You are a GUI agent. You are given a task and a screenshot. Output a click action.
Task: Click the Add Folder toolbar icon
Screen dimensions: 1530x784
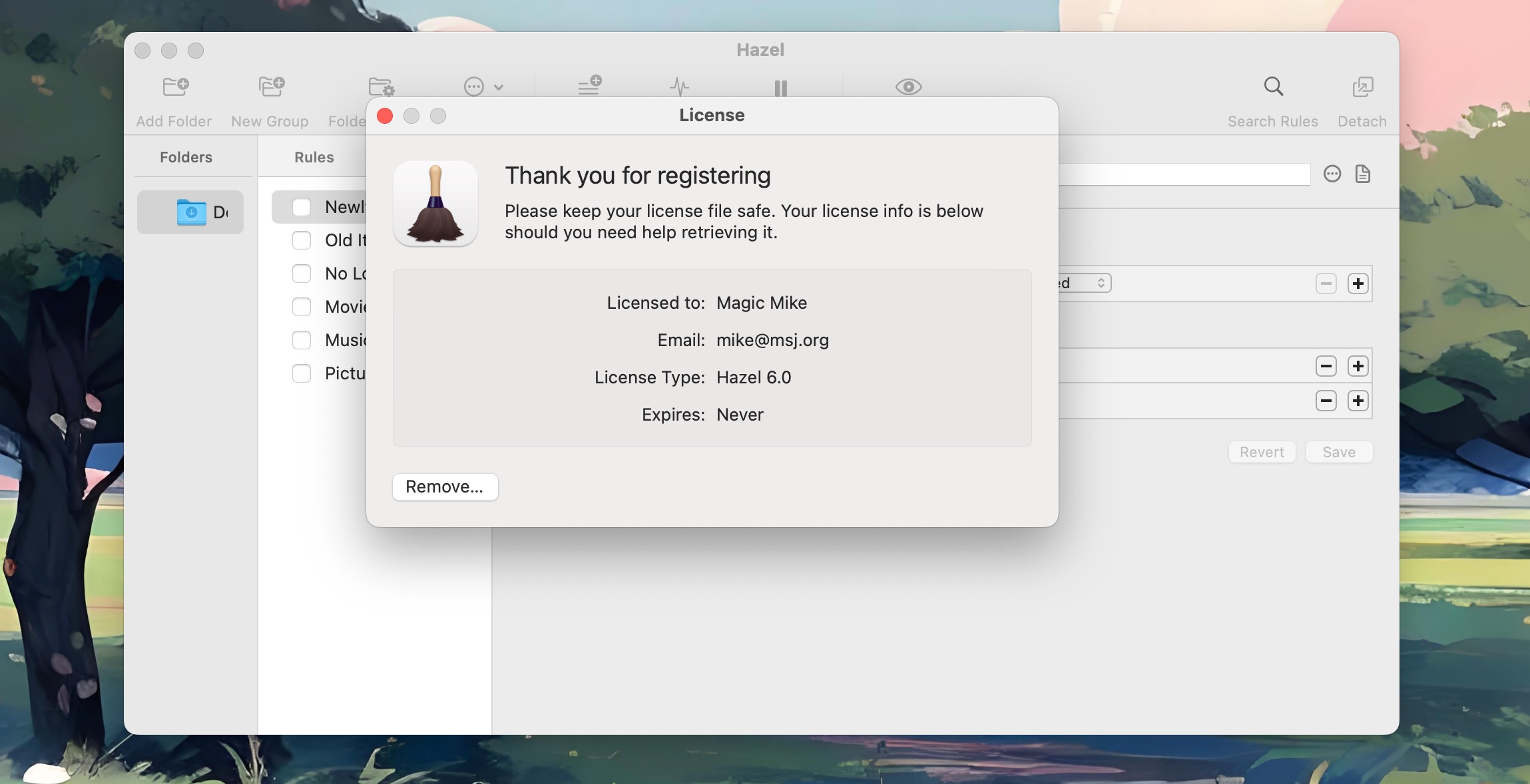[176, 87]
